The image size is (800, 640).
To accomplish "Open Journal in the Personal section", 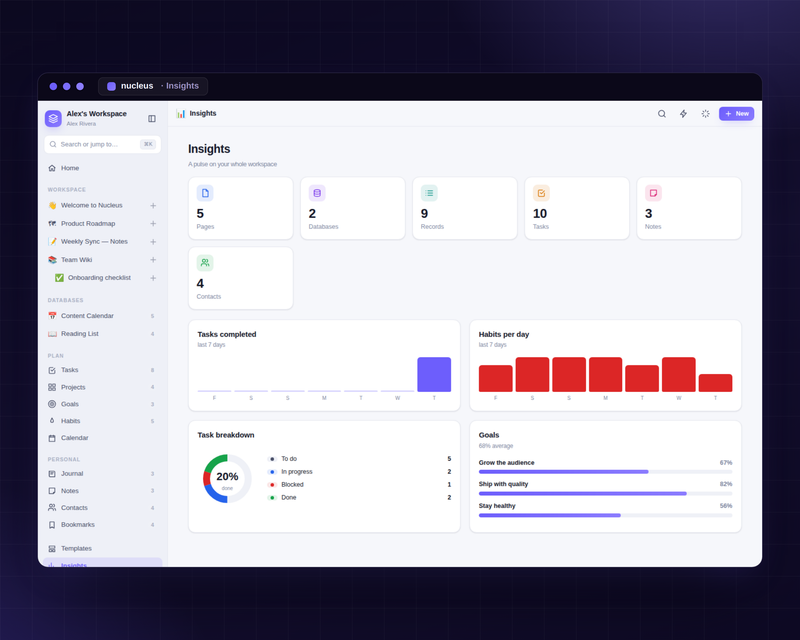I will [103, 474].
